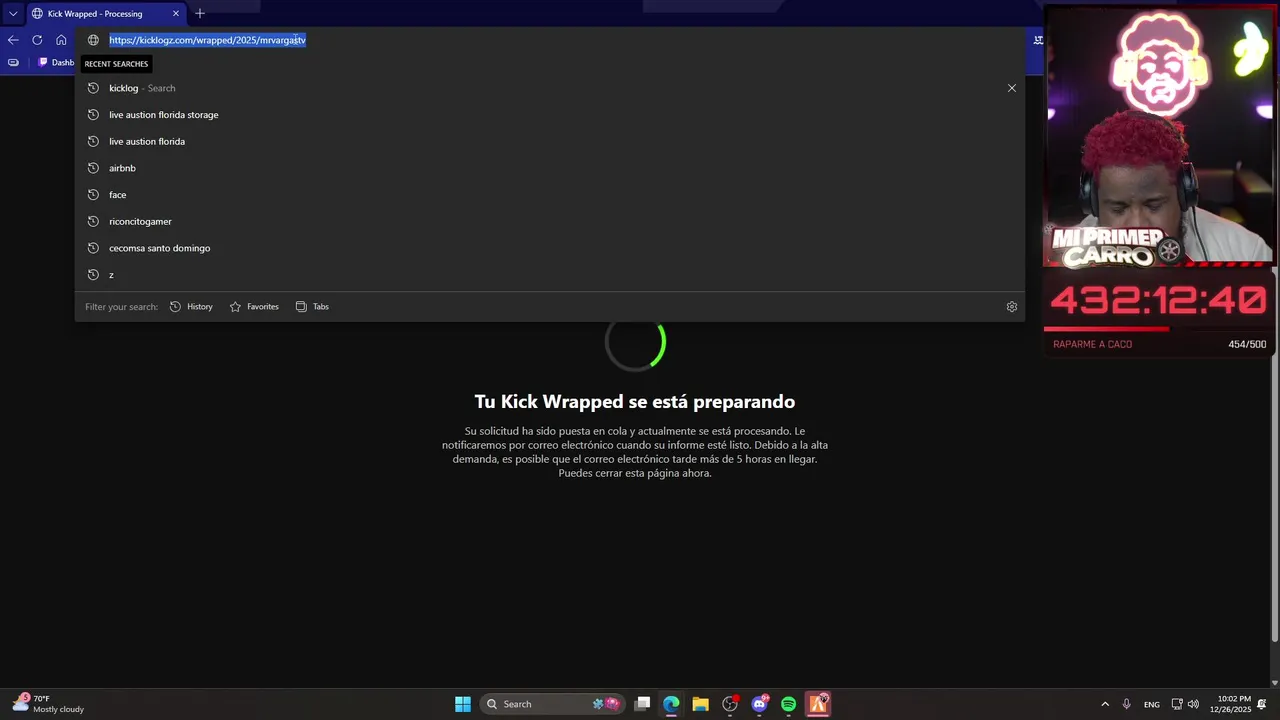Filter search suggestions by Tabs
Image resolution: width=1280 pixels, height=720 pixels.
coord(312,307)
